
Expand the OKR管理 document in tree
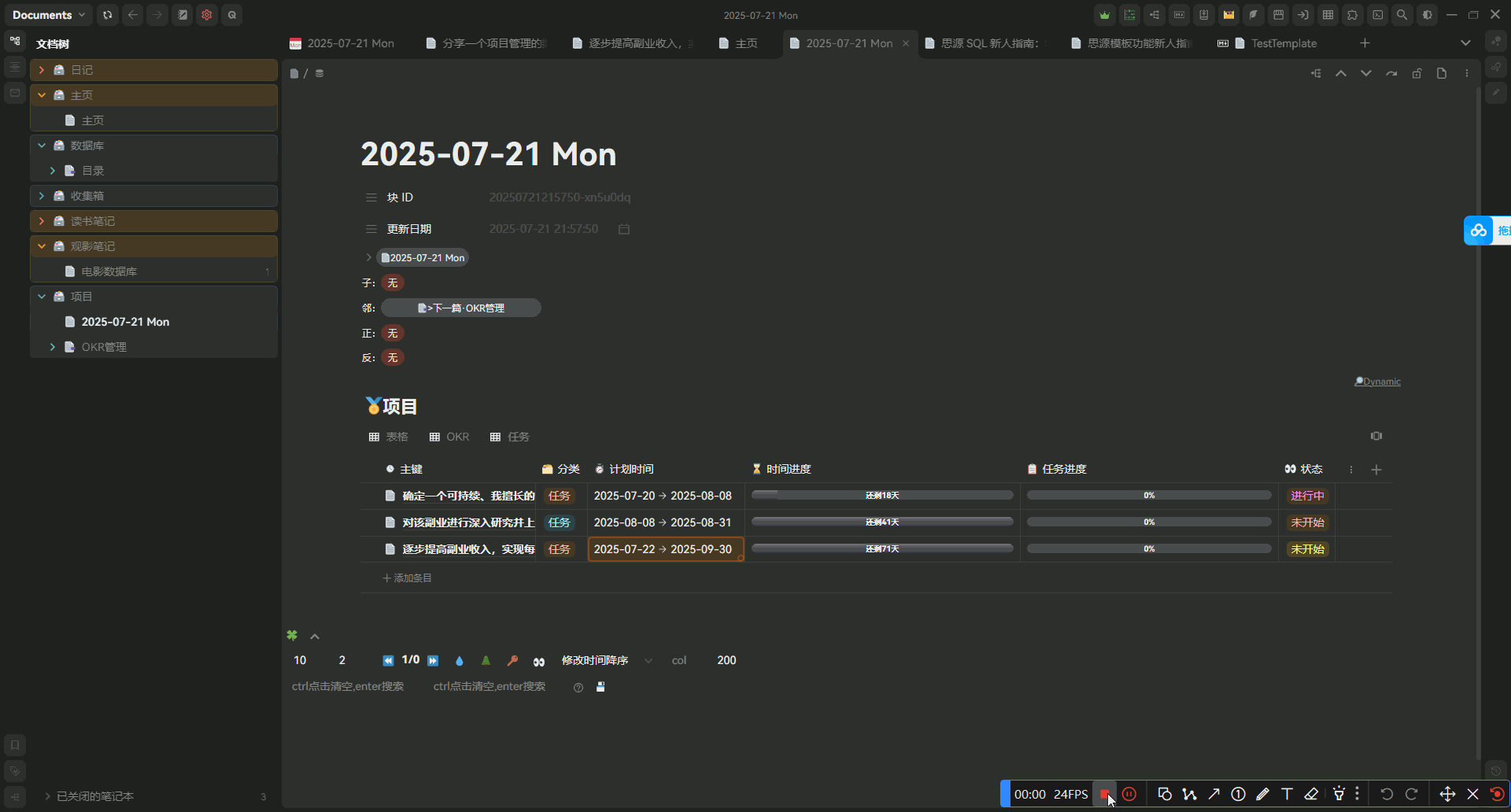(x=52, y=347)
